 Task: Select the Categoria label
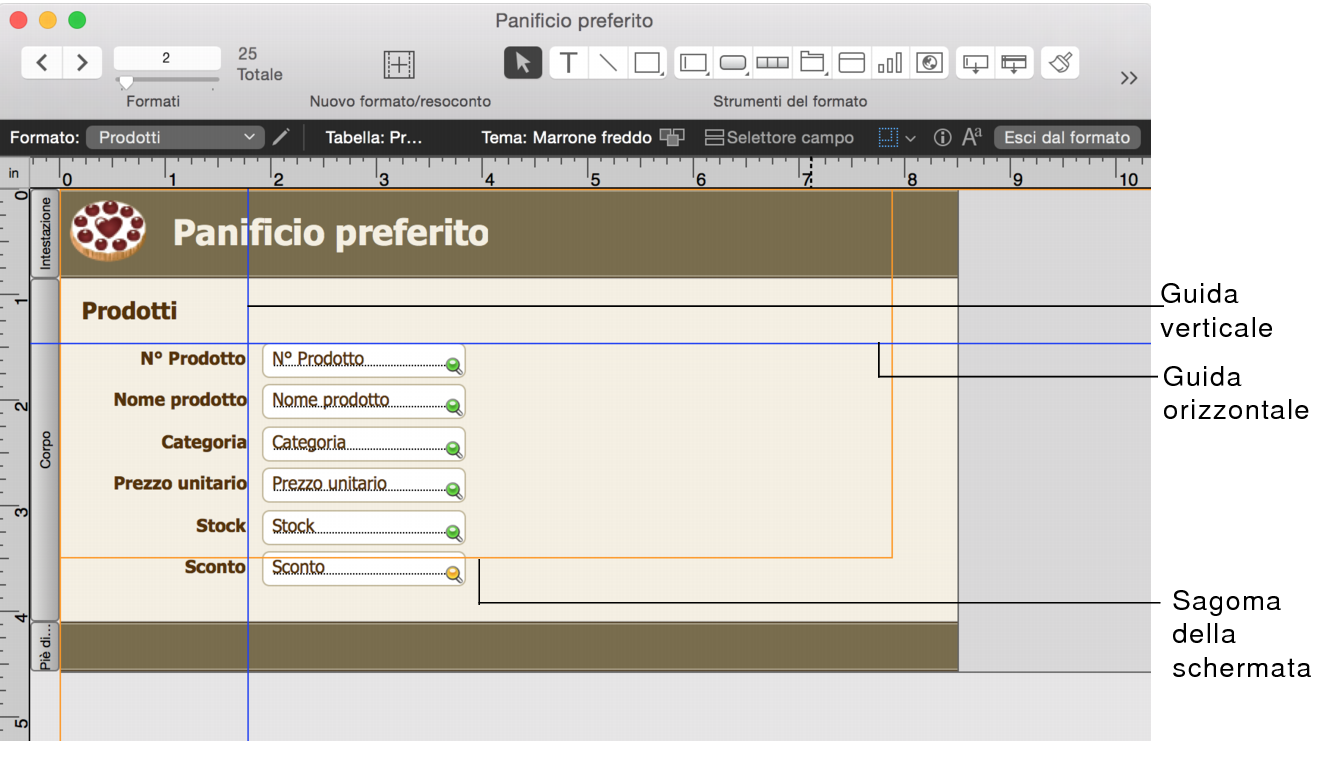pos(204,442)
